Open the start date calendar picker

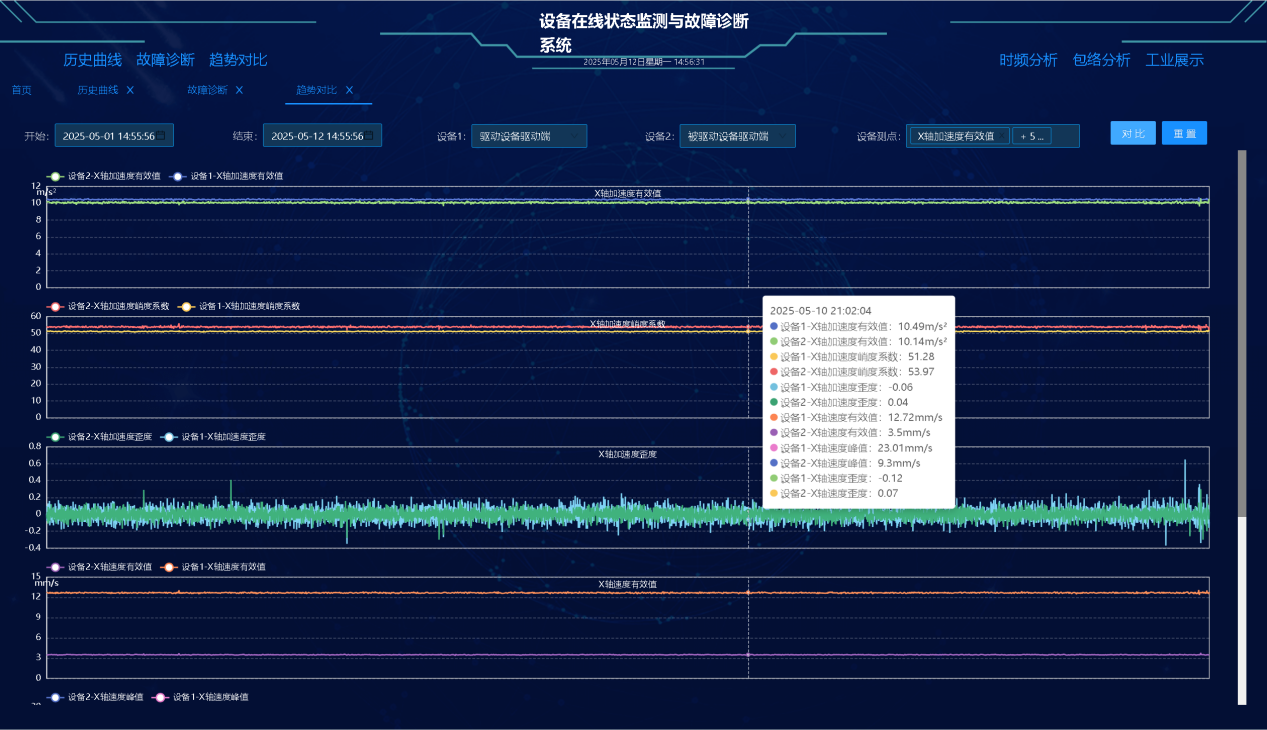click(162, 135)
